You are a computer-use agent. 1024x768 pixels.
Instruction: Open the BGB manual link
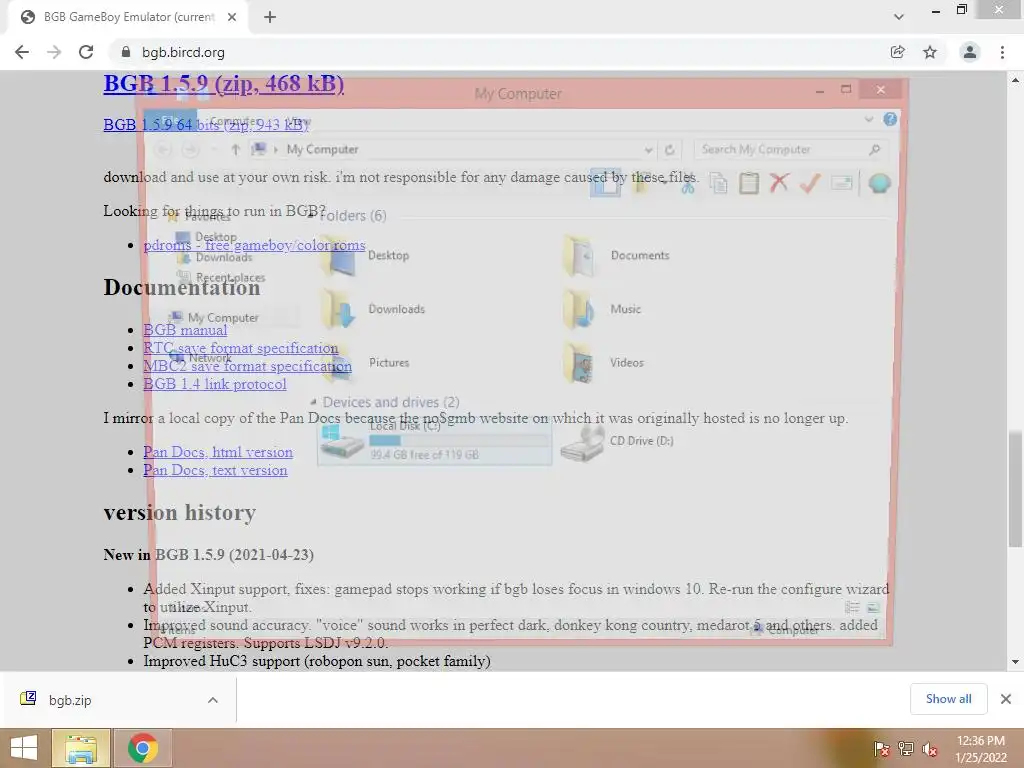185,330
